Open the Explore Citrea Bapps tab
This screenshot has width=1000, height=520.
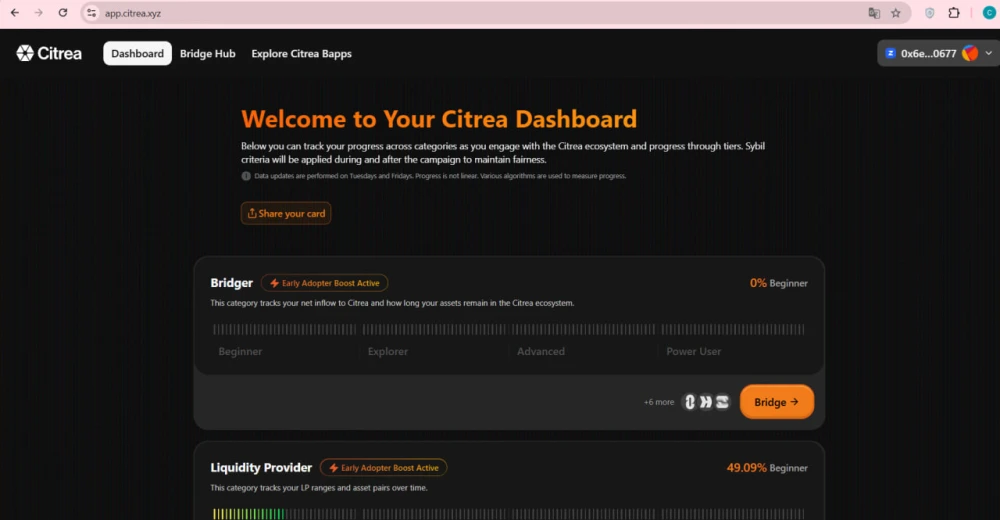coord(301,54)
